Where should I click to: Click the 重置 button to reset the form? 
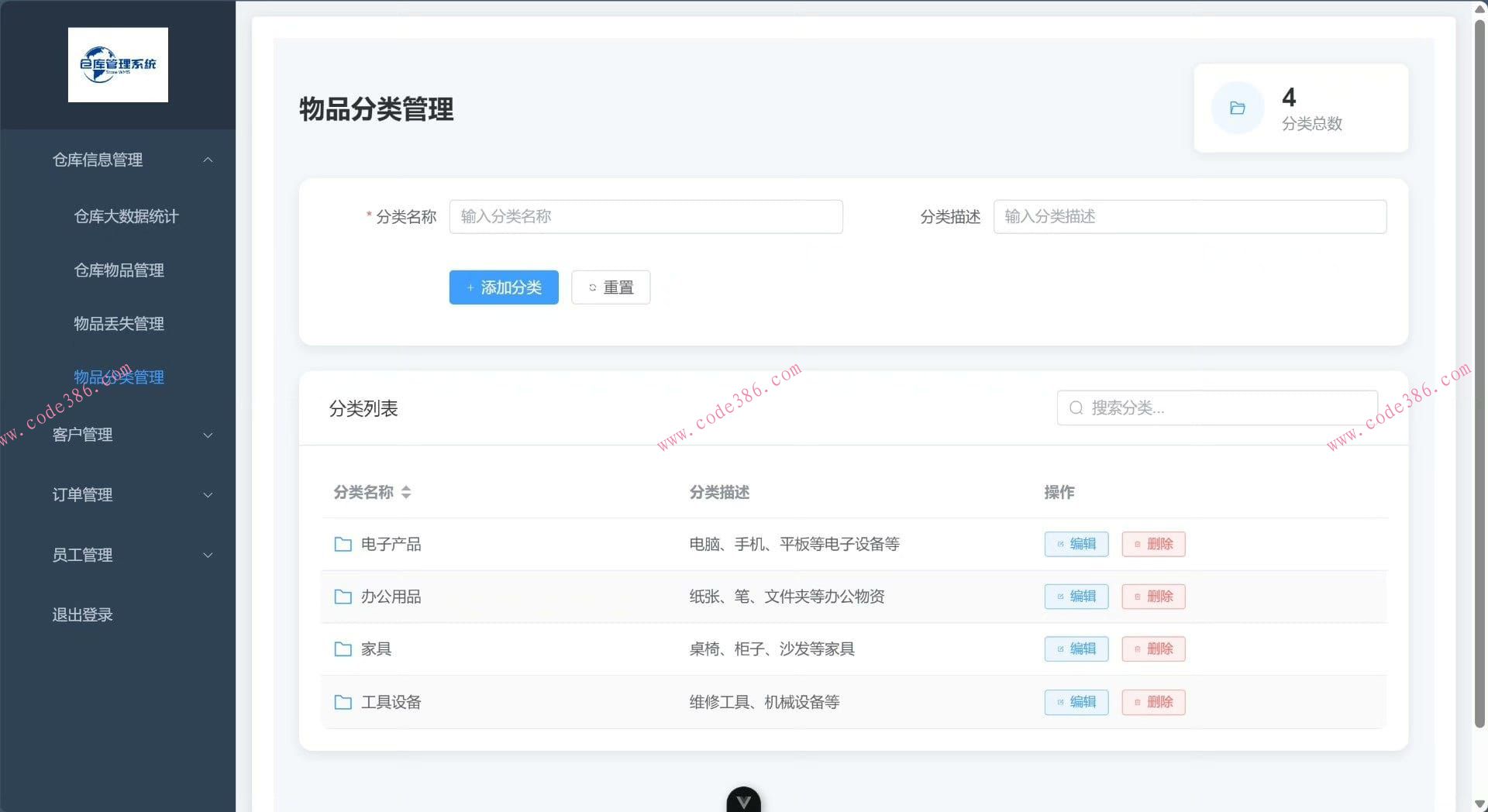pyautogui.click(x=611, y=287)
